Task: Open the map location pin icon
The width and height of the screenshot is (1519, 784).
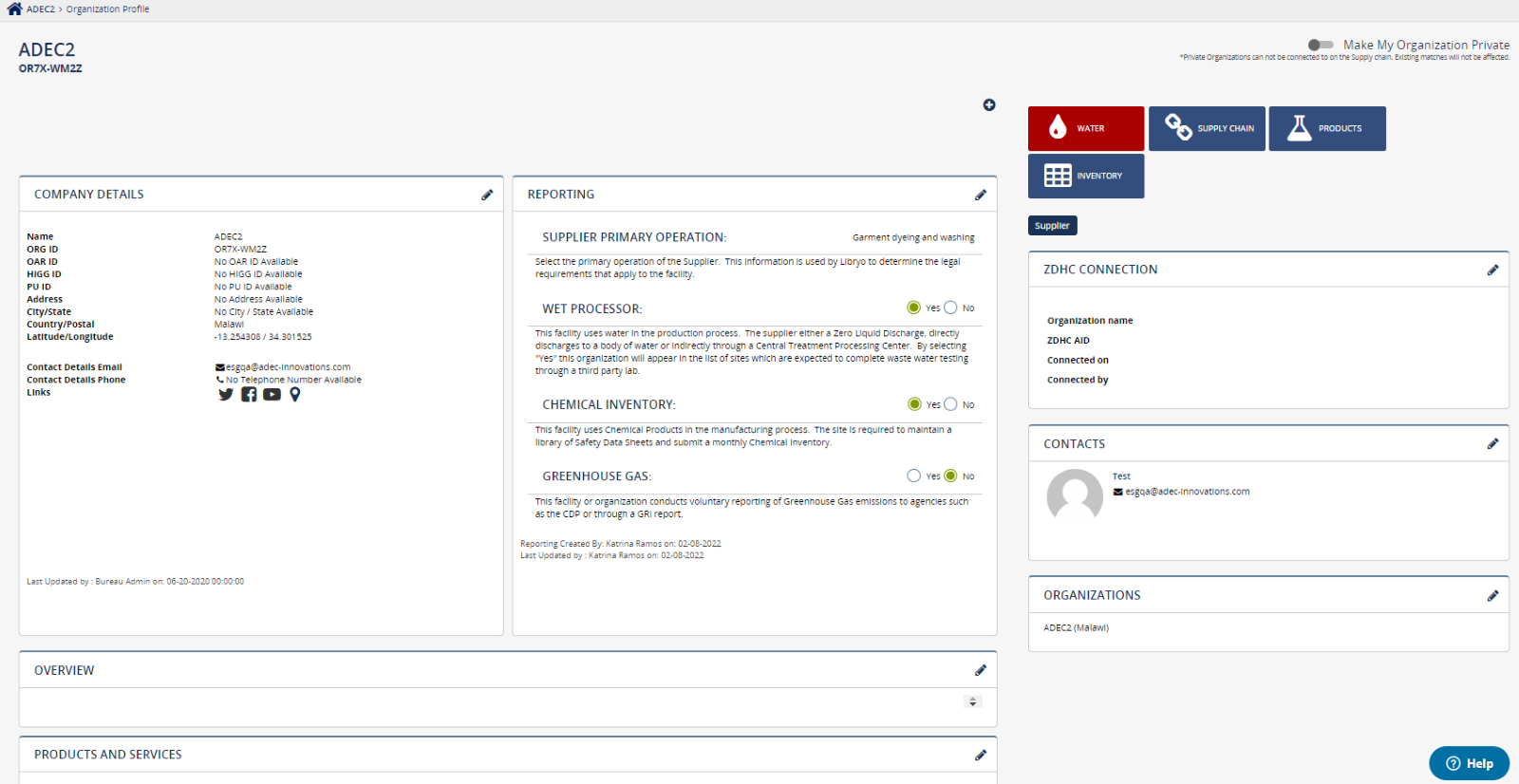Action: coord(295,395)
